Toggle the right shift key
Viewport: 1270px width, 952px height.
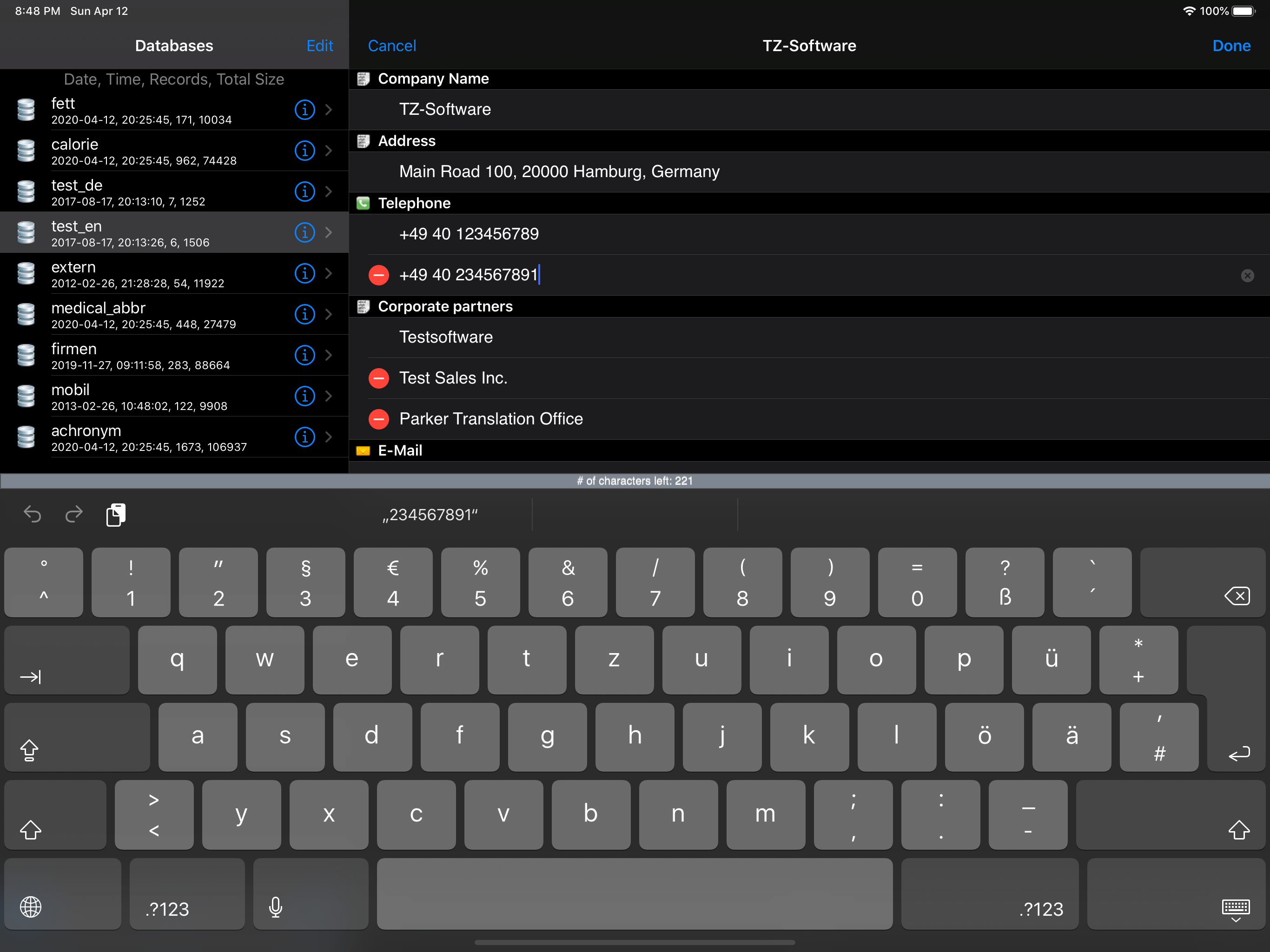pyautogui.click(x=1170, y=814)
